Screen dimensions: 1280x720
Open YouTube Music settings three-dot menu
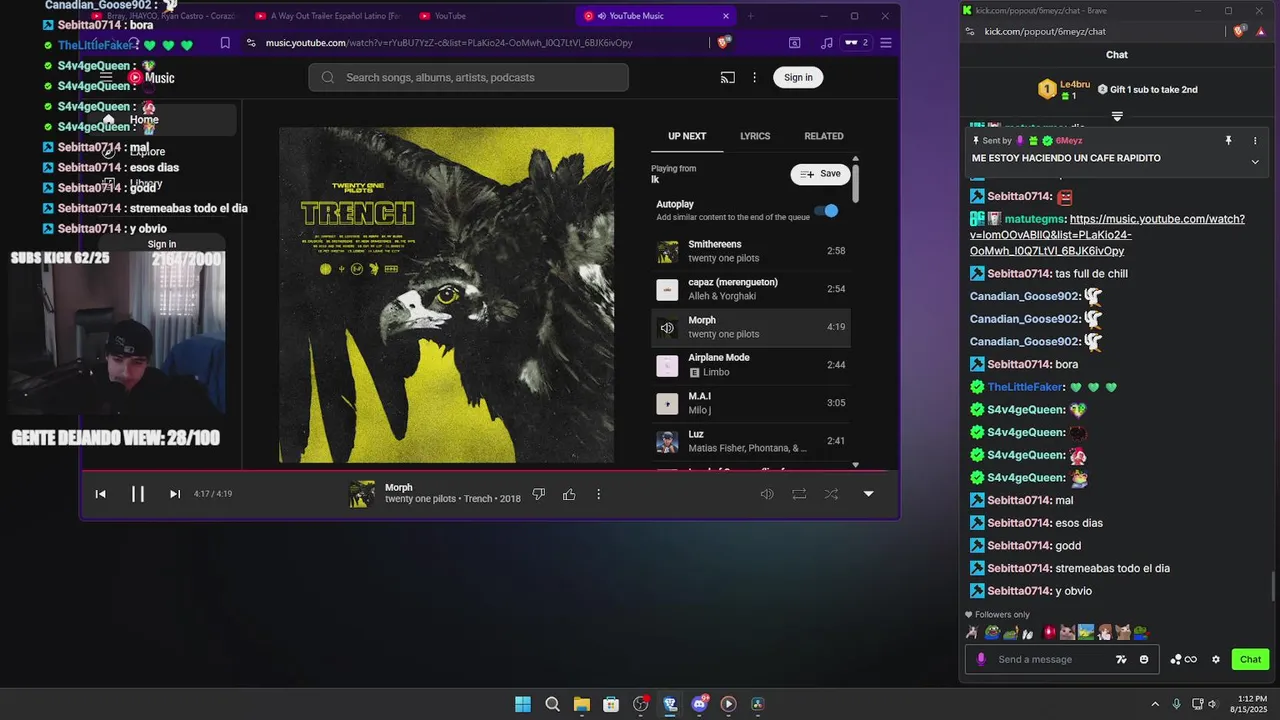point(754,77)
